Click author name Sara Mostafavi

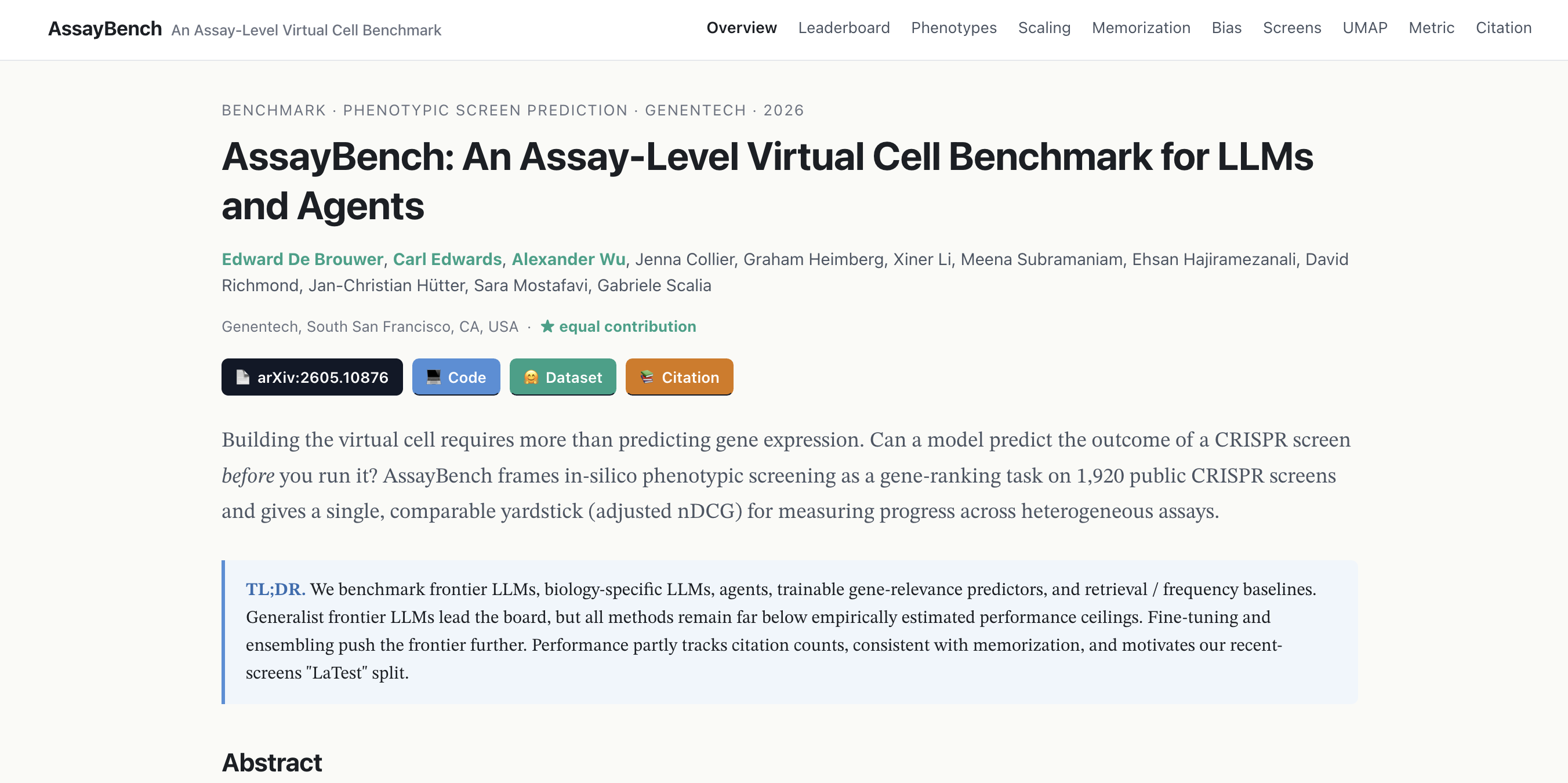[530, 285]
